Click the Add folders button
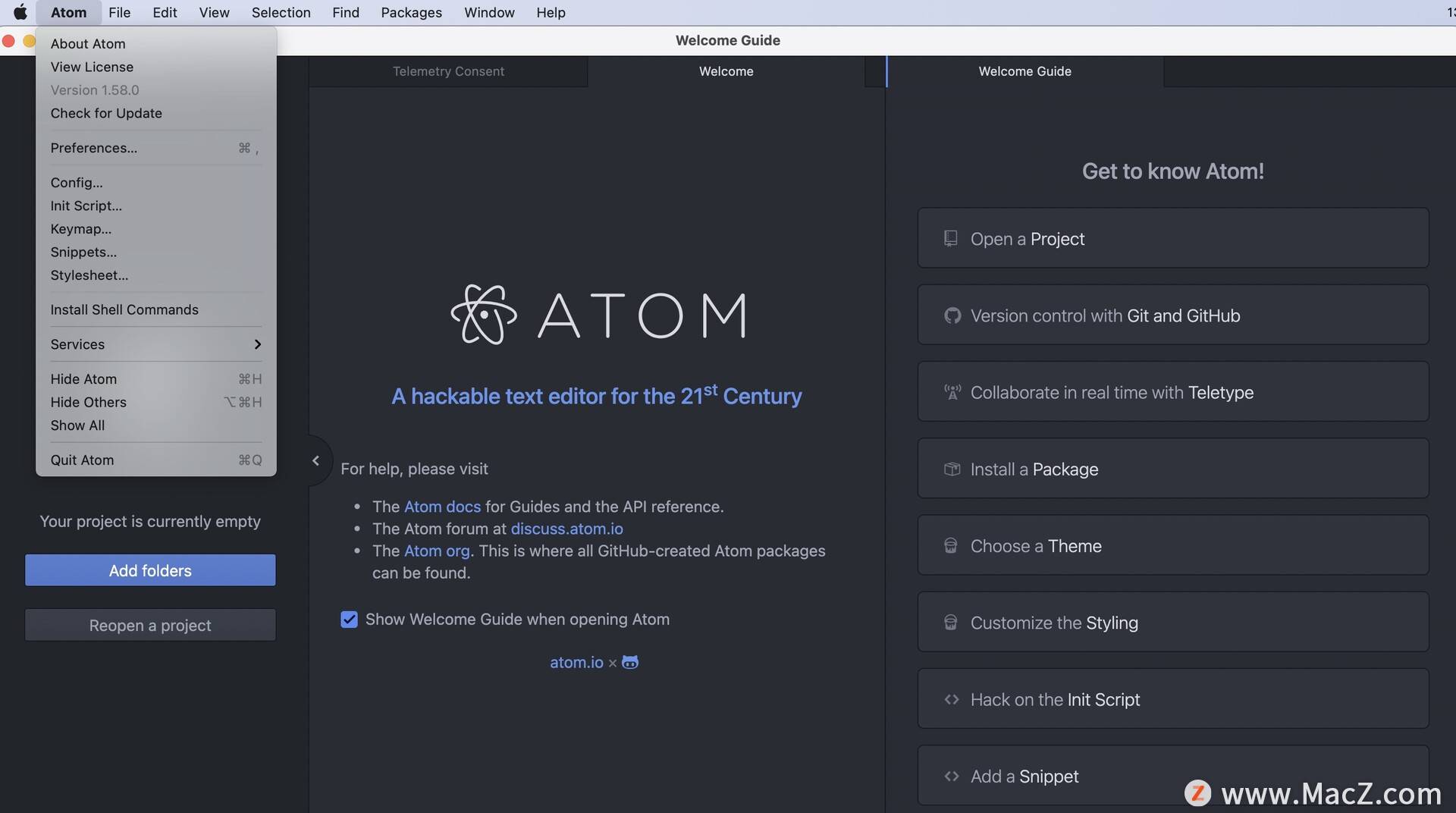The height and width of the screenshot is (813, 1456). [150, 570]
